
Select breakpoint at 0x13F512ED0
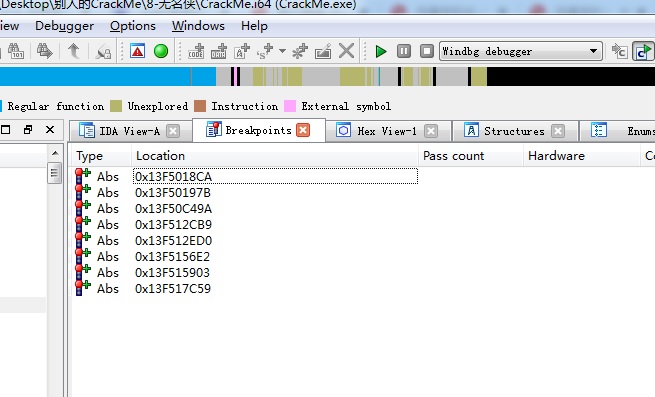[x=173, y=241]
